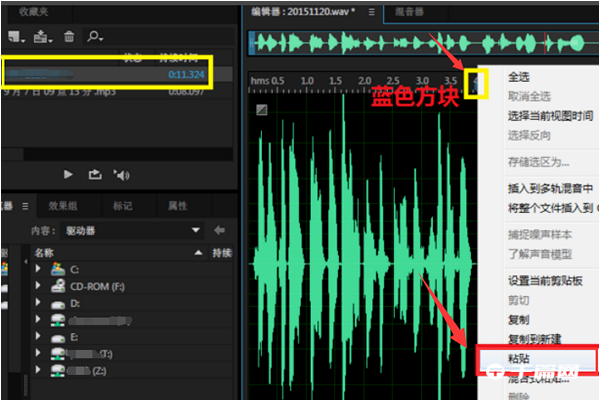Click the left handle of overview navigator

pos(251,43)
